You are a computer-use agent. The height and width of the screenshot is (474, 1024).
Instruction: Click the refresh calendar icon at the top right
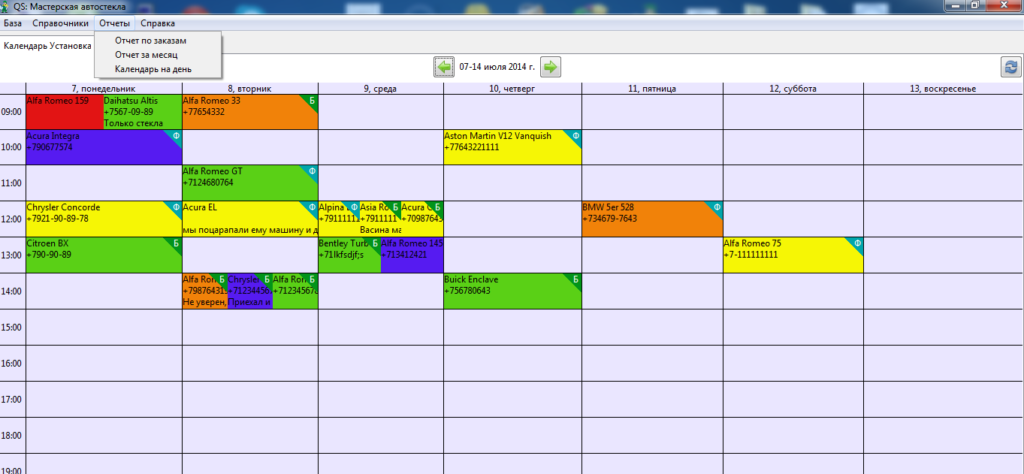point(1011,67)
